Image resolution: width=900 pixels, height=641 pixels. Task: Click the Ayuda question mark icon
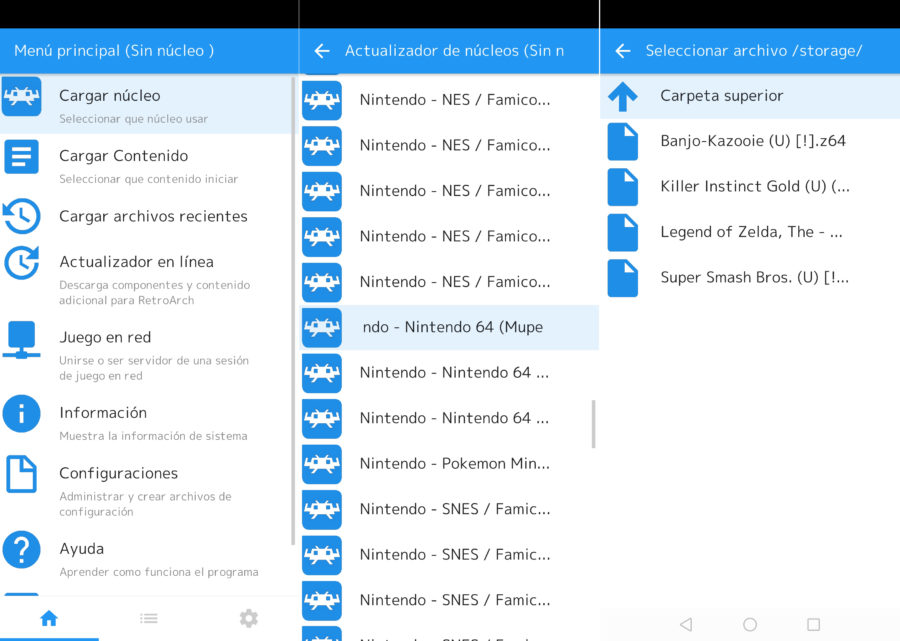pyautogui.click(x=22, y=549)
